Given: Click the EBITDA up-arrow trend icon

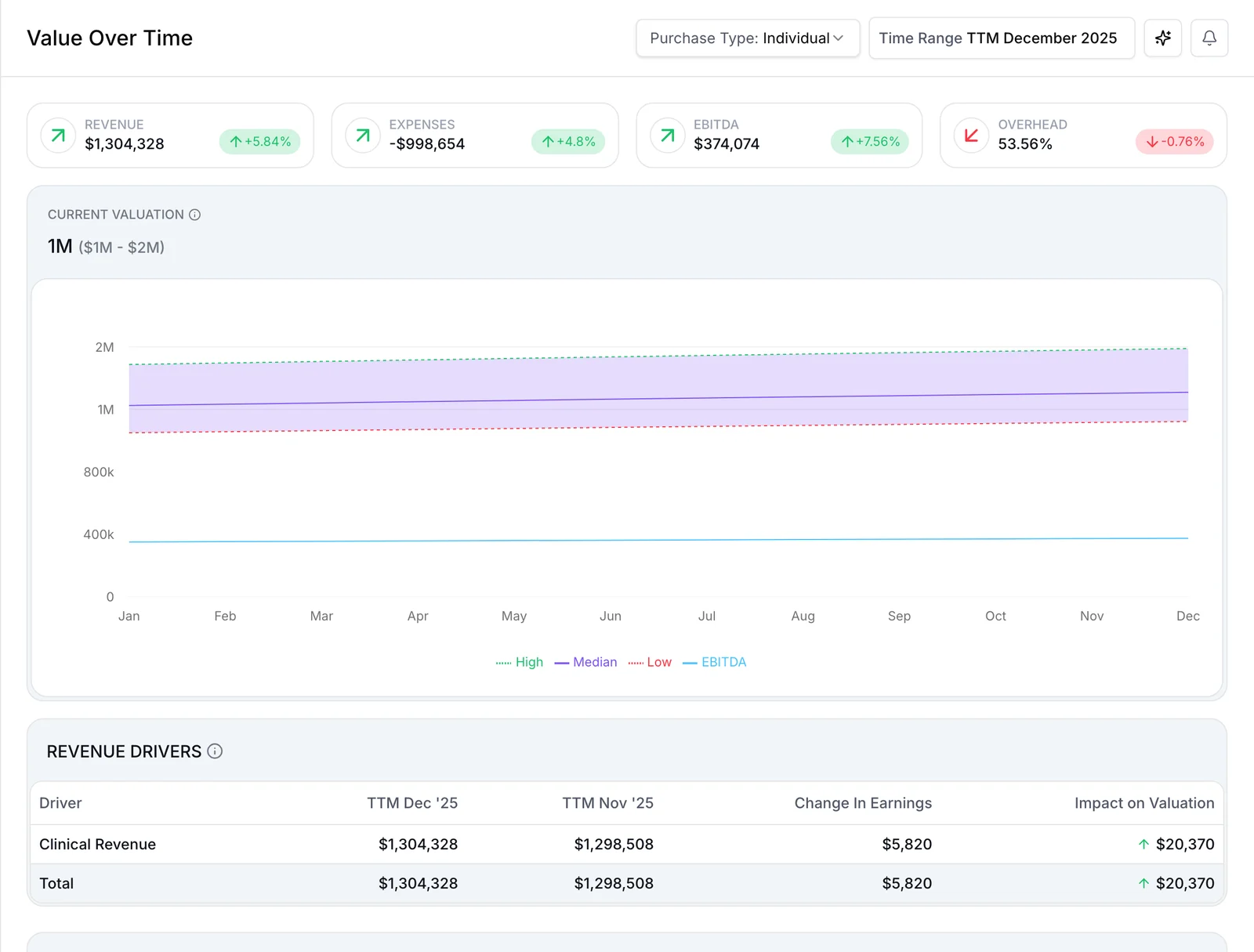Looking at the screenshot, I should coord(668,136).
